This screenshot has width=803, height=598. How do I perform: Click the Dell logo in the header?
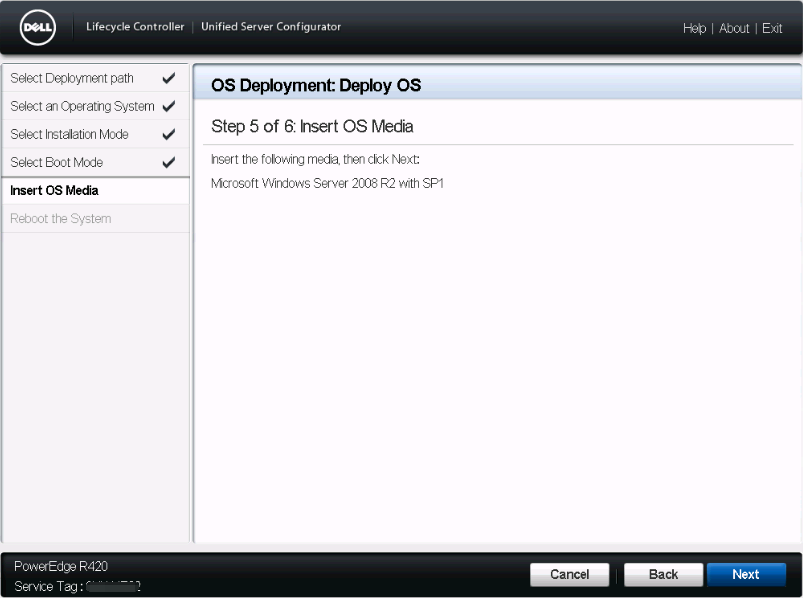coord(37,28)
